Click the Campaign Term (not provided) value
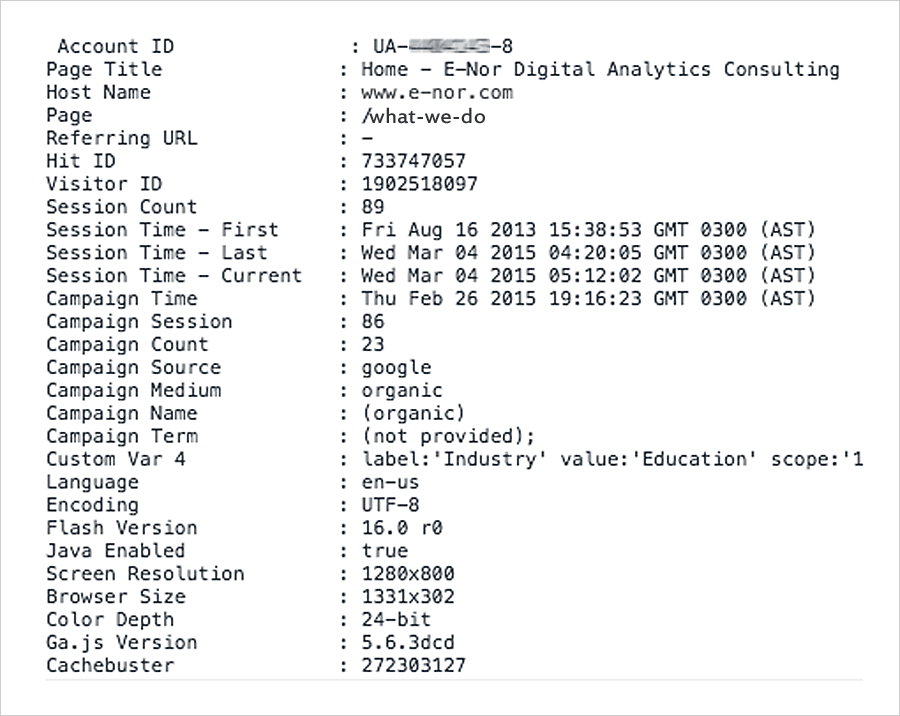Screen dimensions: 900x716 (448, 436)
